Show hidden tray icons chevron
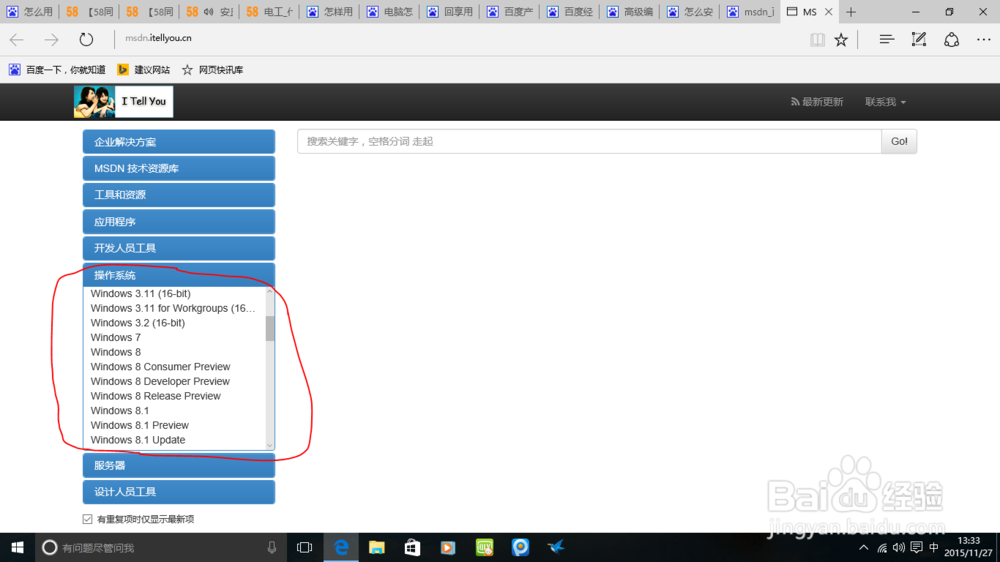 pos(864,547)
